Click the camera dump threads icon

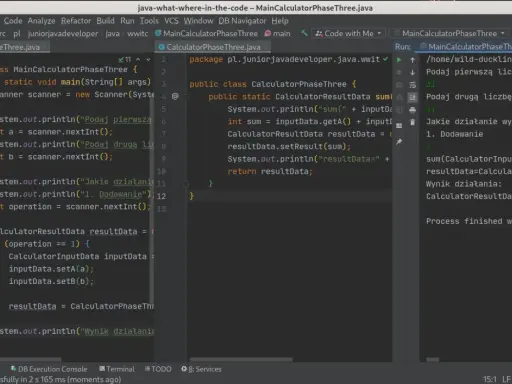399,85
